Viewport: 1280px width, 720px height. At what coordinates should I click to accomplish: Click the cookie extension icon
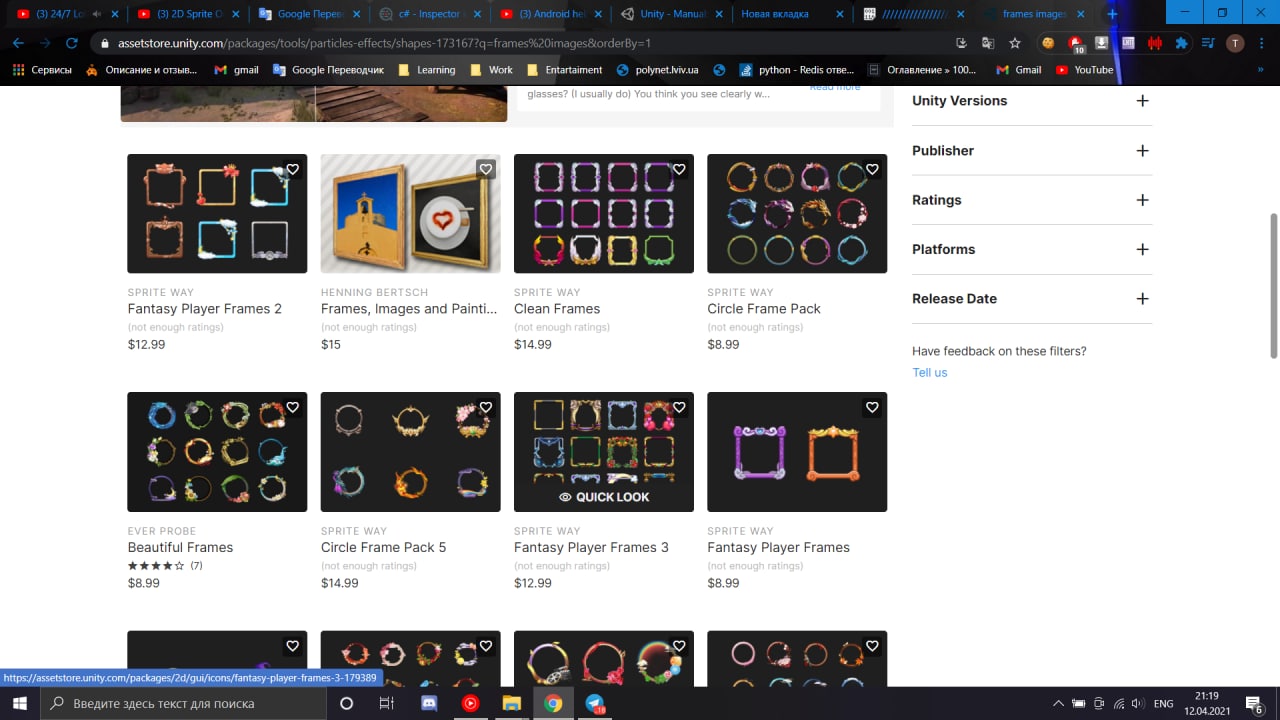tap(1048, 43)
